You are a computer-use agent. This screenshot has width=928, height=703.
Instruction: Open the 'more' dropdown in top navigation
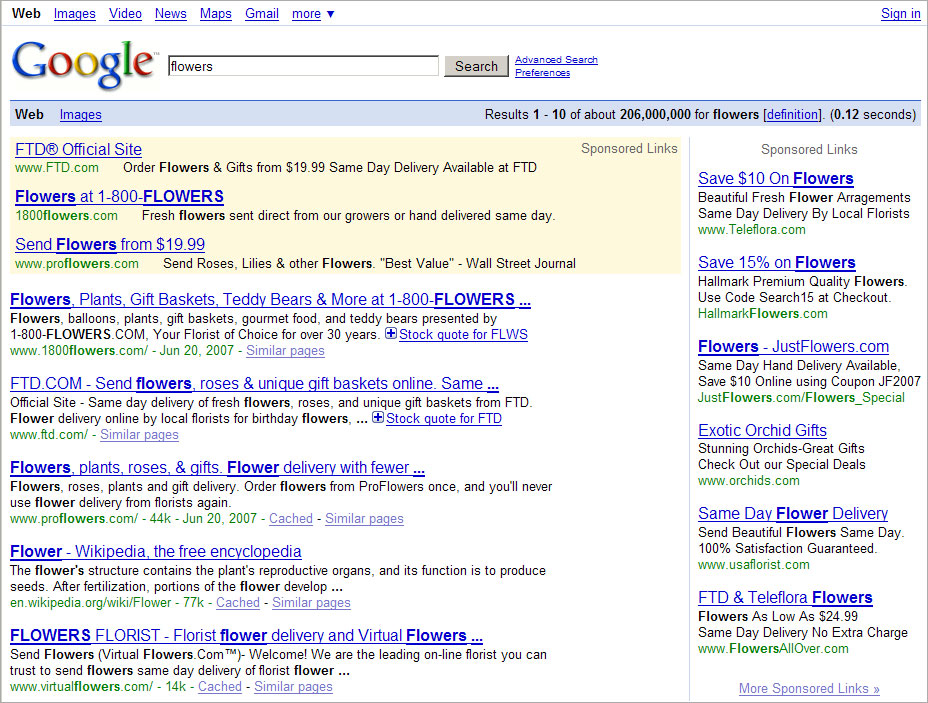coord(313,14)
